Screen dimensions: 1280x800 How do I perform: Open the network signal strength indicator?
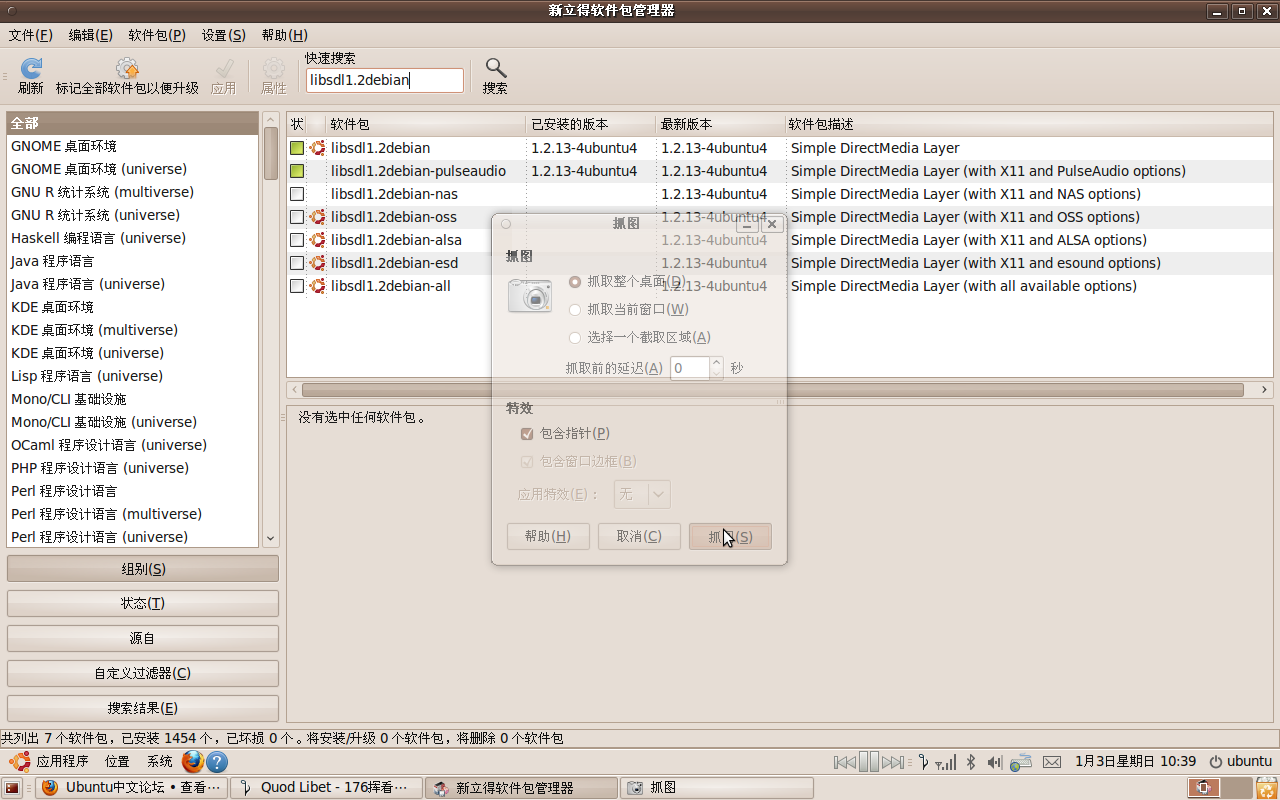click(x=946, y=762)
